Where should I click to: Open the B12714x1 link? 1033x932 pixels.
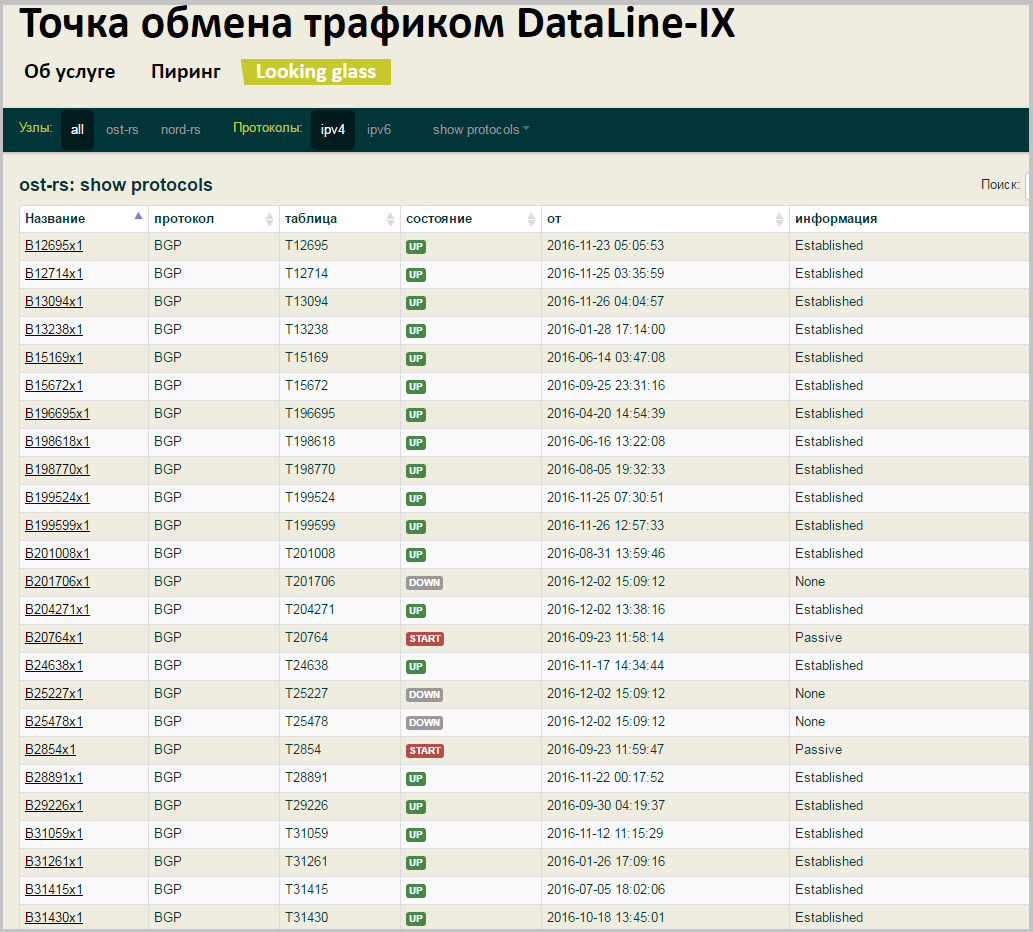coord(54,273)
